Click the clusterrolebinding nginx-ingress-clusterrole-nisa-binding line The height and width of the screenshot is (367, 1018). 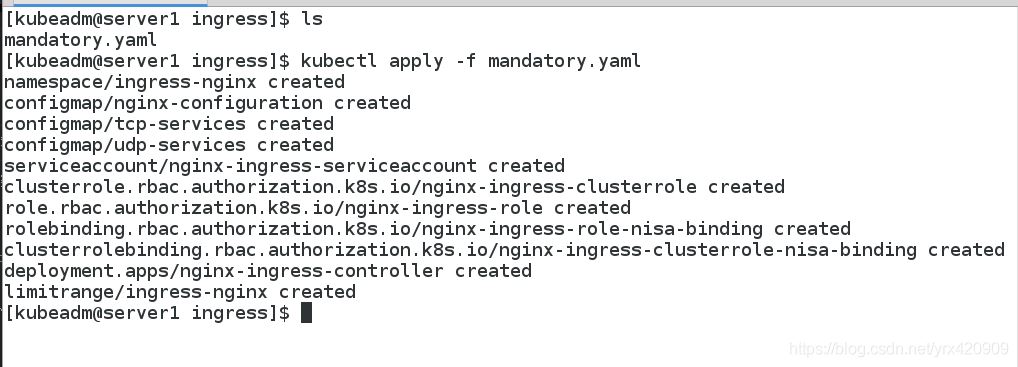(x=504, y=249)
